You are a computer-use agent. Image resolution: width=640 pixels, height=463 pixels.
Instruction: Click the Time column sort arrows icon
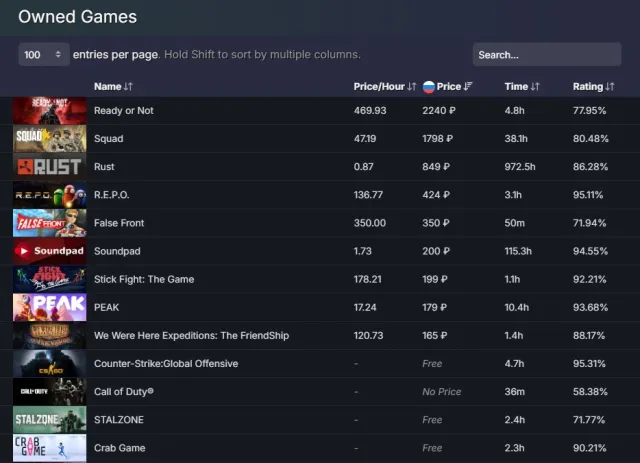tap(535, 87)
